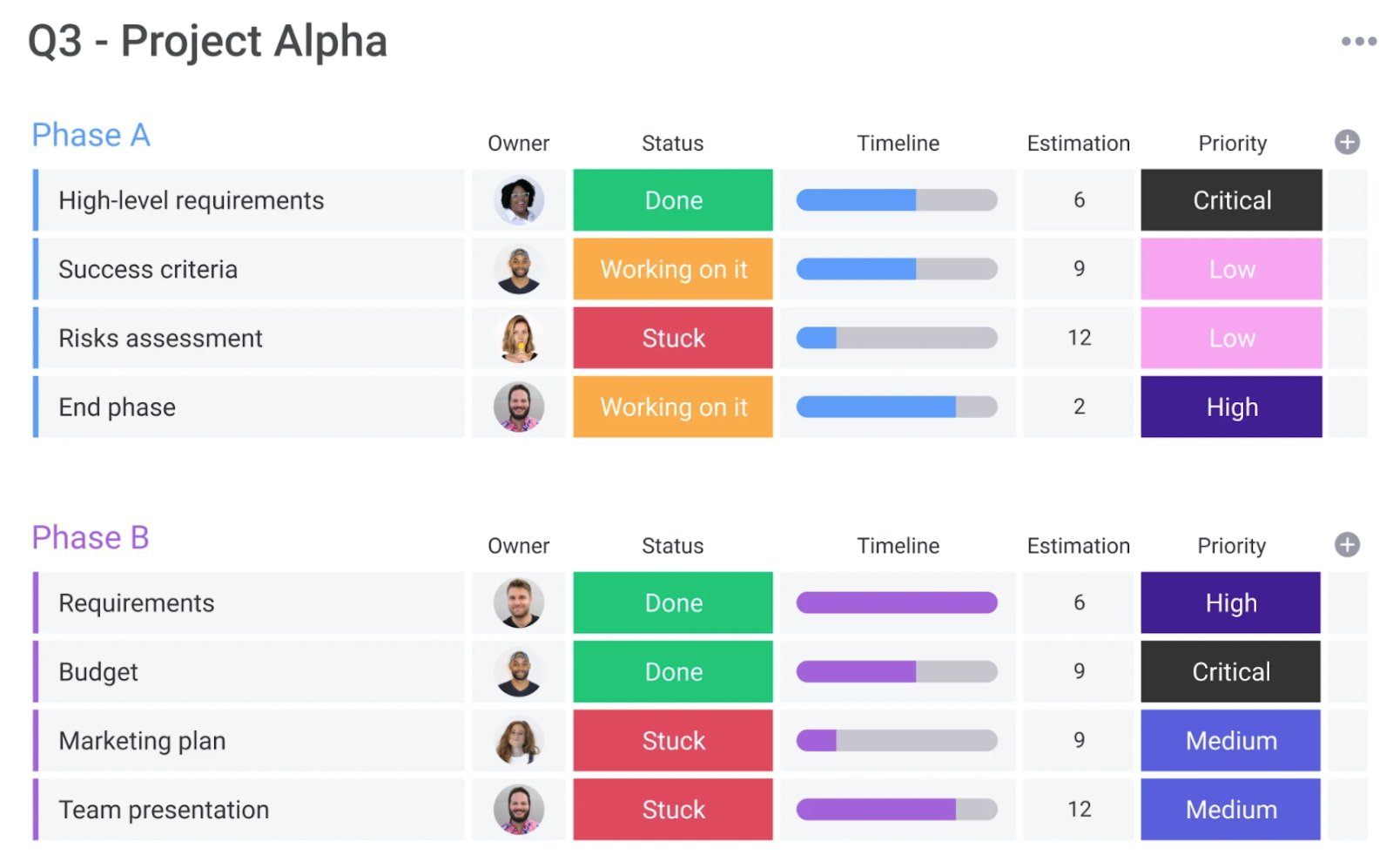
Task: Click the owner avatar for Team presentation
Action: 519,809
